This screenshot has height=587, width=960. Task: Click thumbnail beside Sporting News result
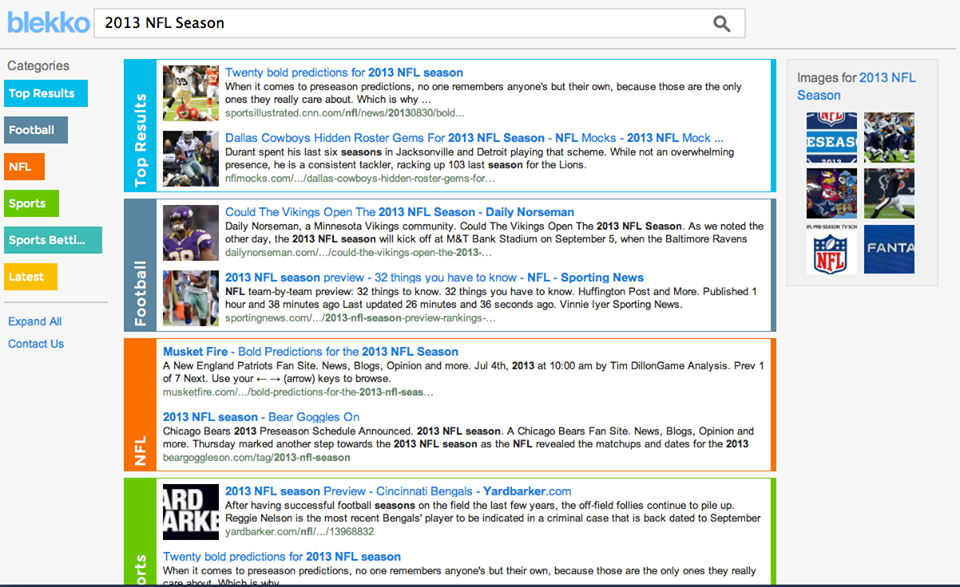point(191,298)
